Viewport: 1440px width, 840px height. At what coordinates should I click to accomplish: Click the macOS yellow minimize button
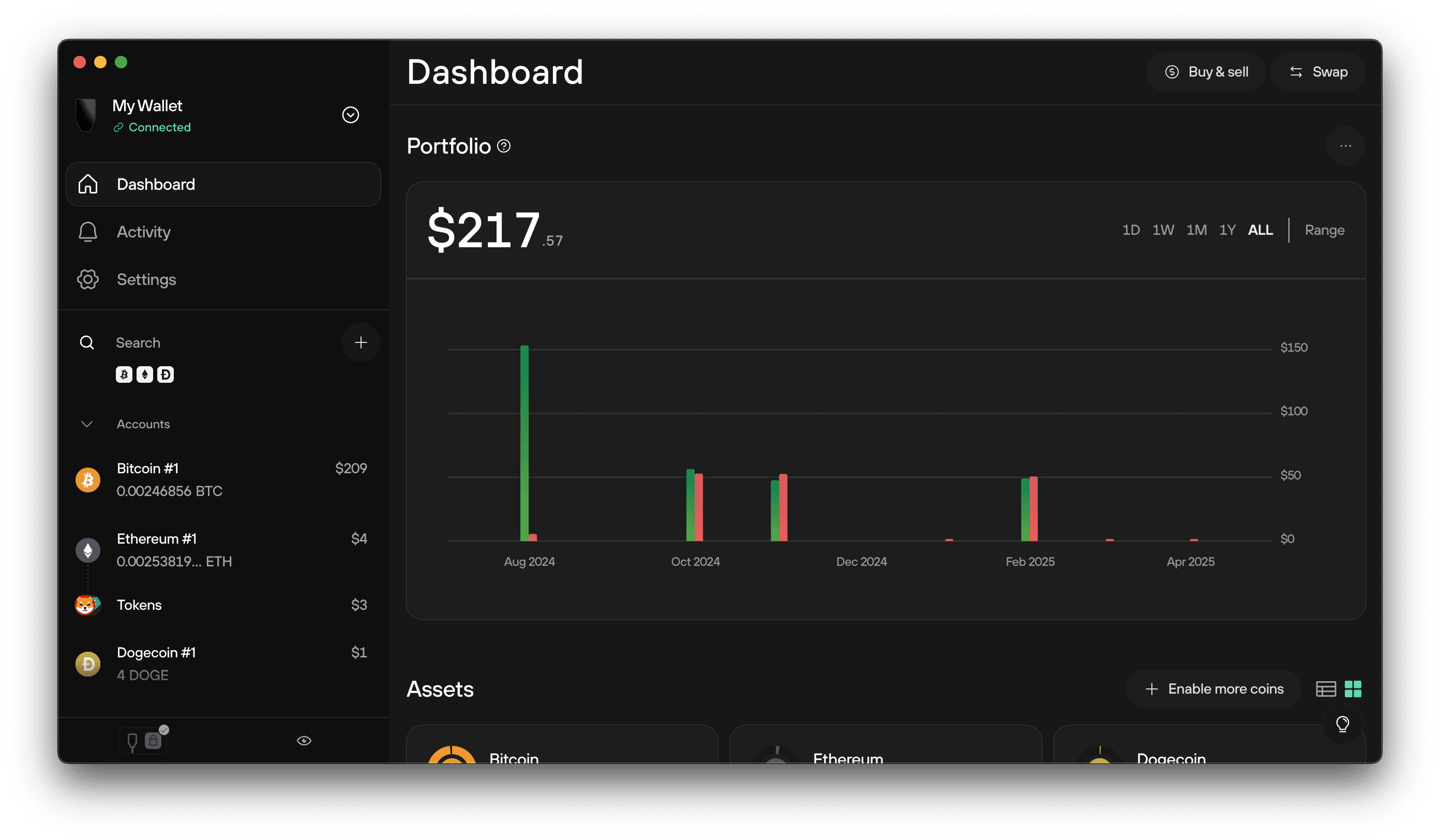pyautogui.click(x=100, y=62)
